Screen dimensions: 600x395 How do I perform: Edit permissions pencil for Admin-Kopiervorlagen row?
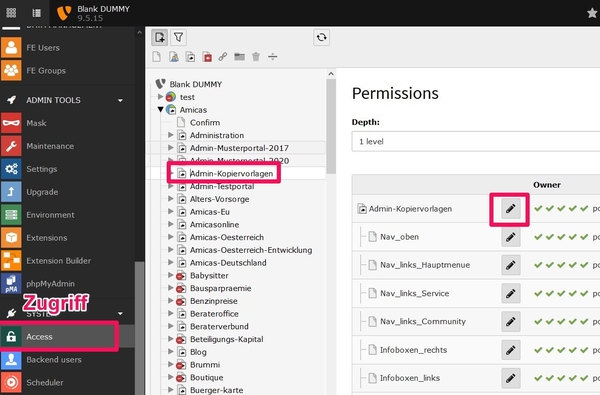tap(511, 209)
